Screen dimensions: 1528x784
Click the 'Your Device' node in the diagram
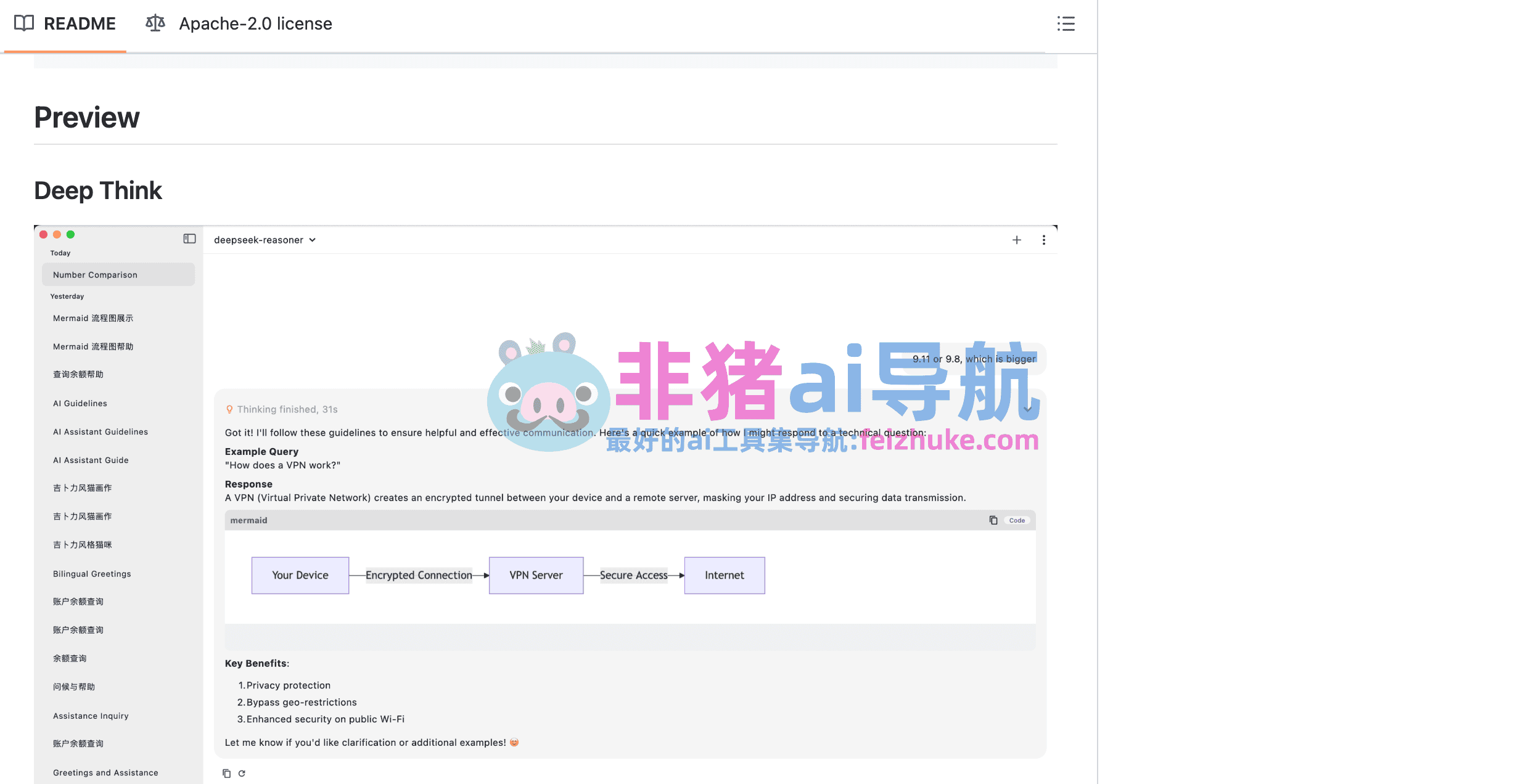(300, 575)
